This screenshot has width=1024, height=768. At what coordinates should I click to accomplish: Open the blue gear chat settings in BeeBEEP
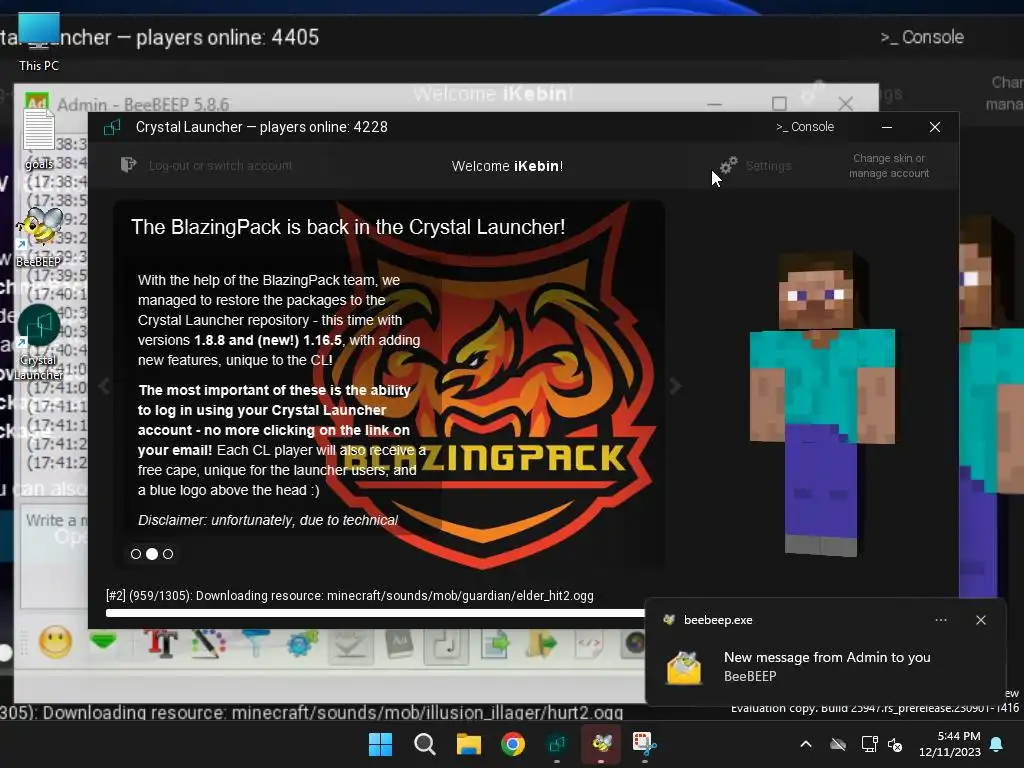(302, 643)
